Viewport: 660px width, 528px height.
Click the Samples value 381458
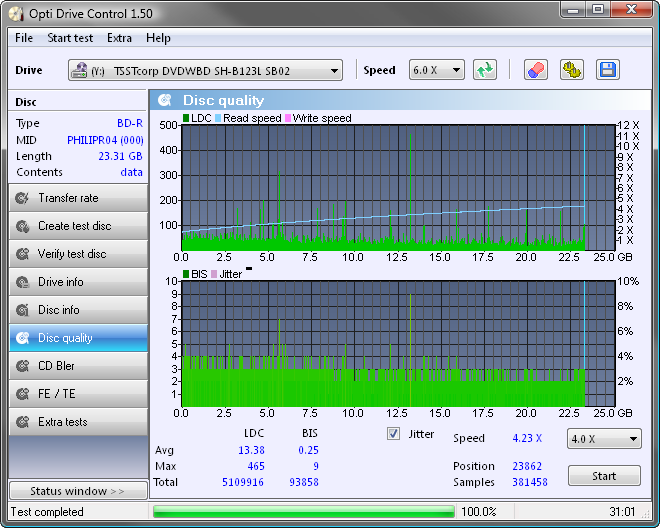[x=530, y=482]
